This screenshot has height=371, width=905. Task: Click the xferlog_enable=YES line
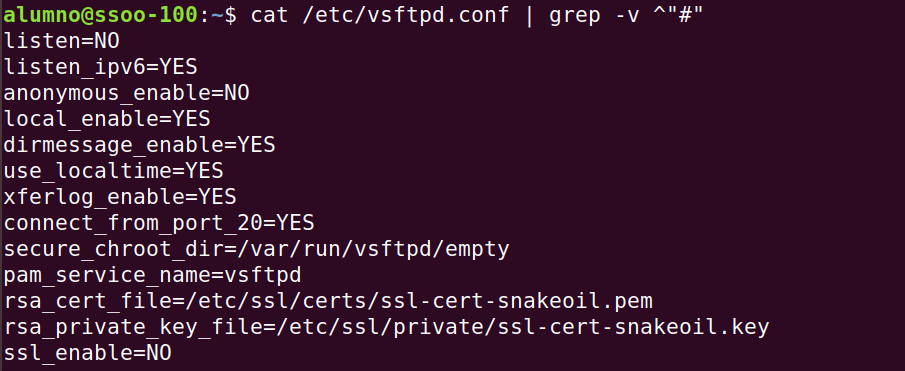click(120, 197)
